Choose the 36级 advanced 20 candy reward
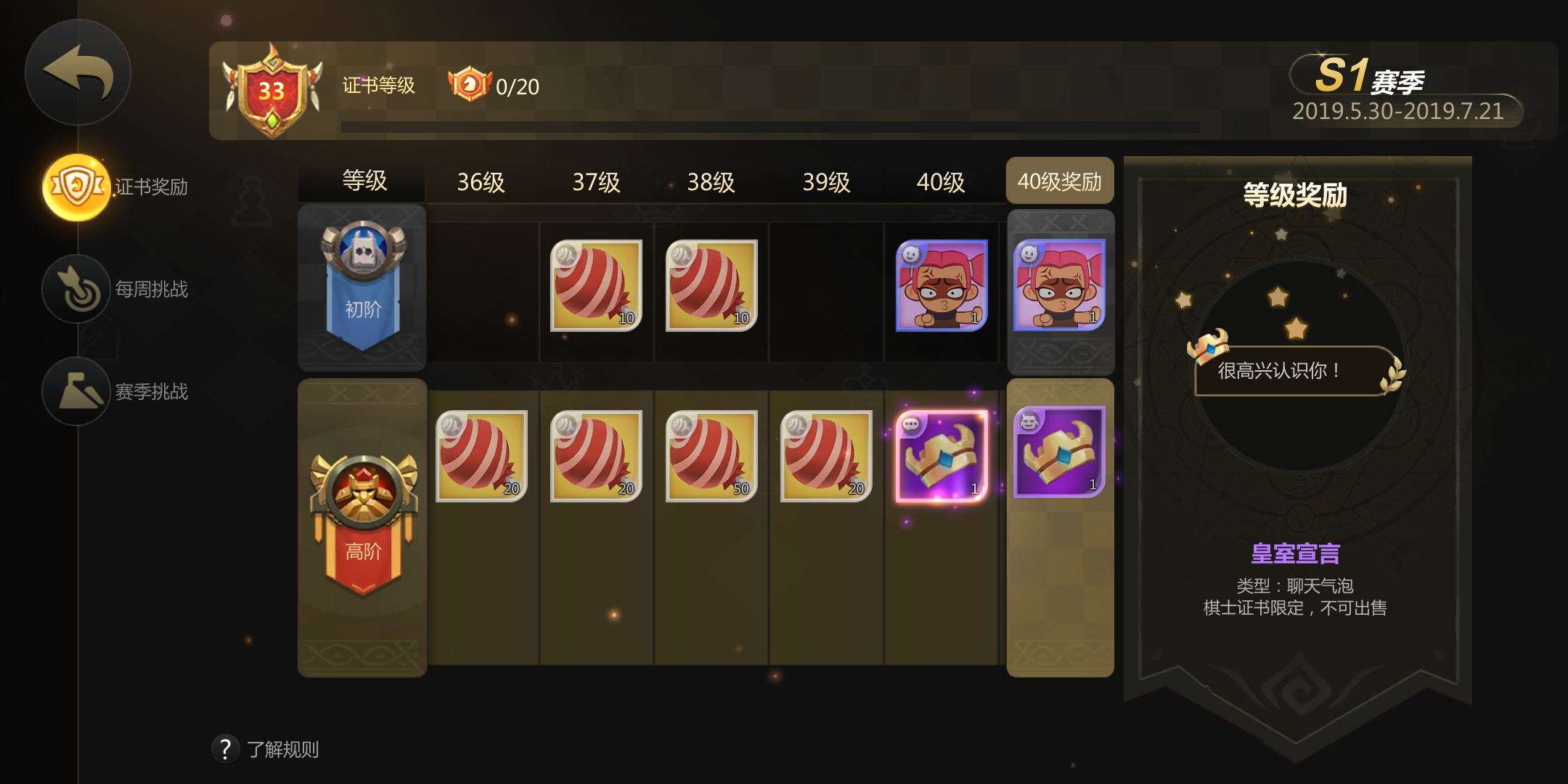The image size is (1568, 784). pos(481,456)
